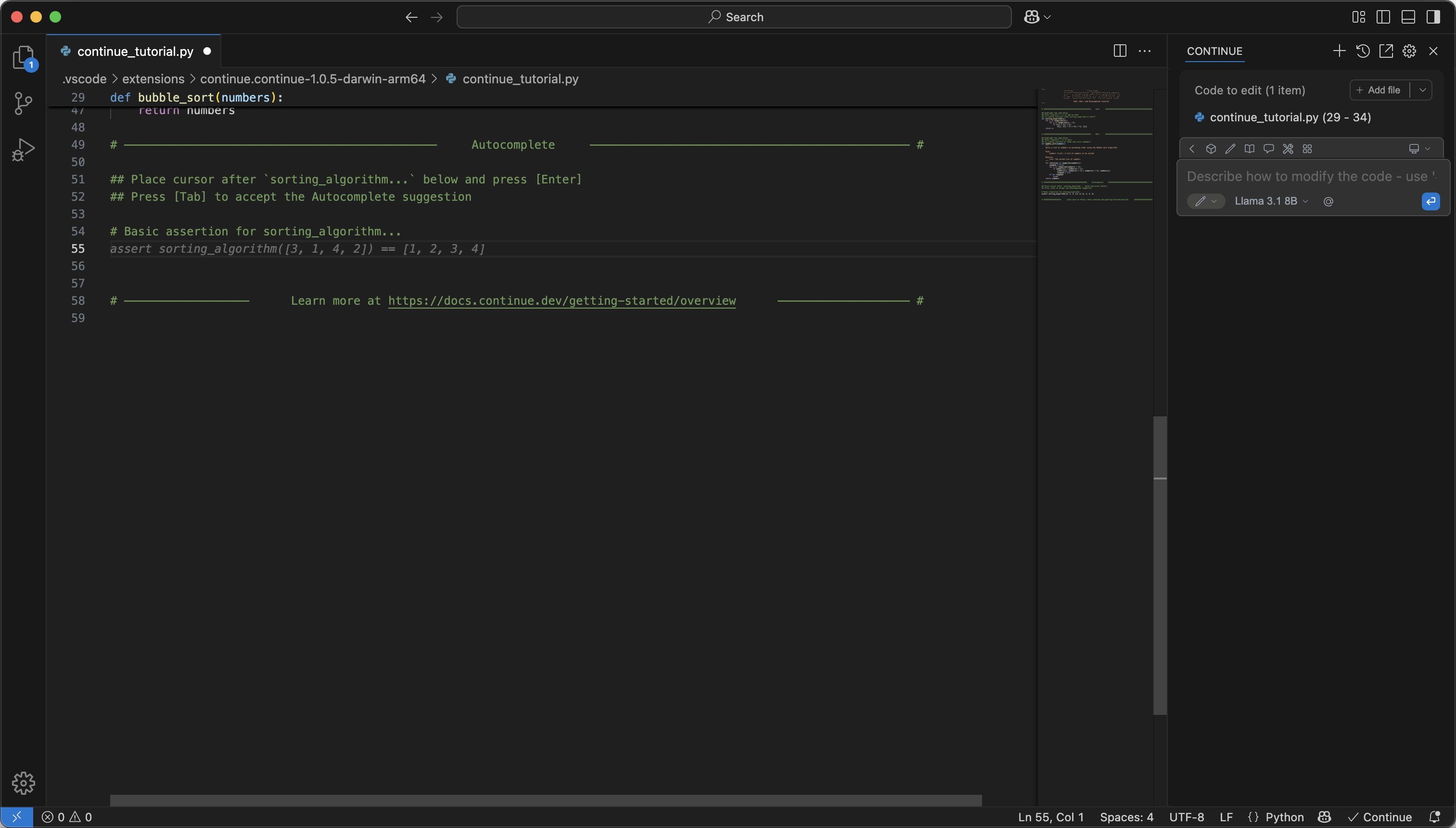Click the ghost assert sorting_algorithm suggestion line
1456x828 pixels.
[x=297, y=248]
